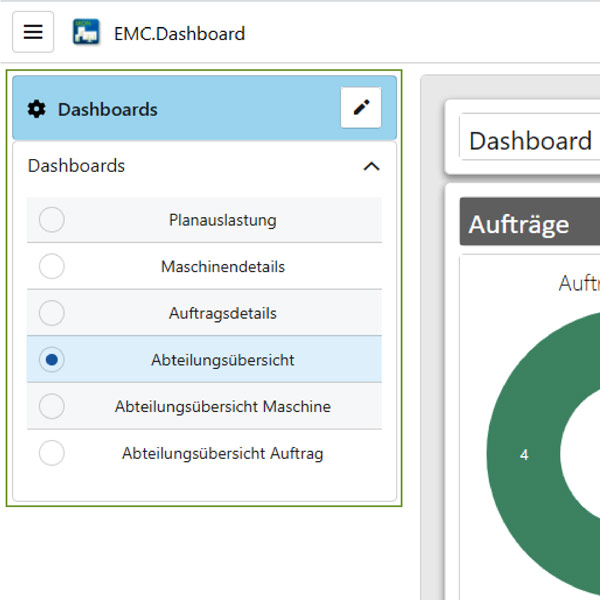The image size is (600, 600).
Task: Click the EMC.Dashboard app logo icon
Action: [x=86, y=32]
